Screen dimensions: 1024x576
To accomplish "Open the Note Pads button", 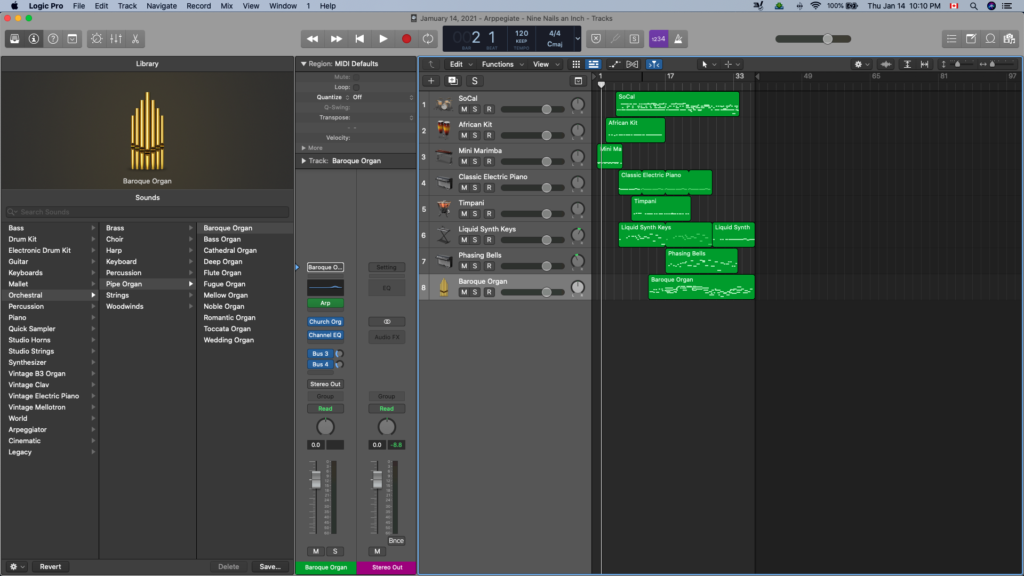I will (x=971, y=39).
